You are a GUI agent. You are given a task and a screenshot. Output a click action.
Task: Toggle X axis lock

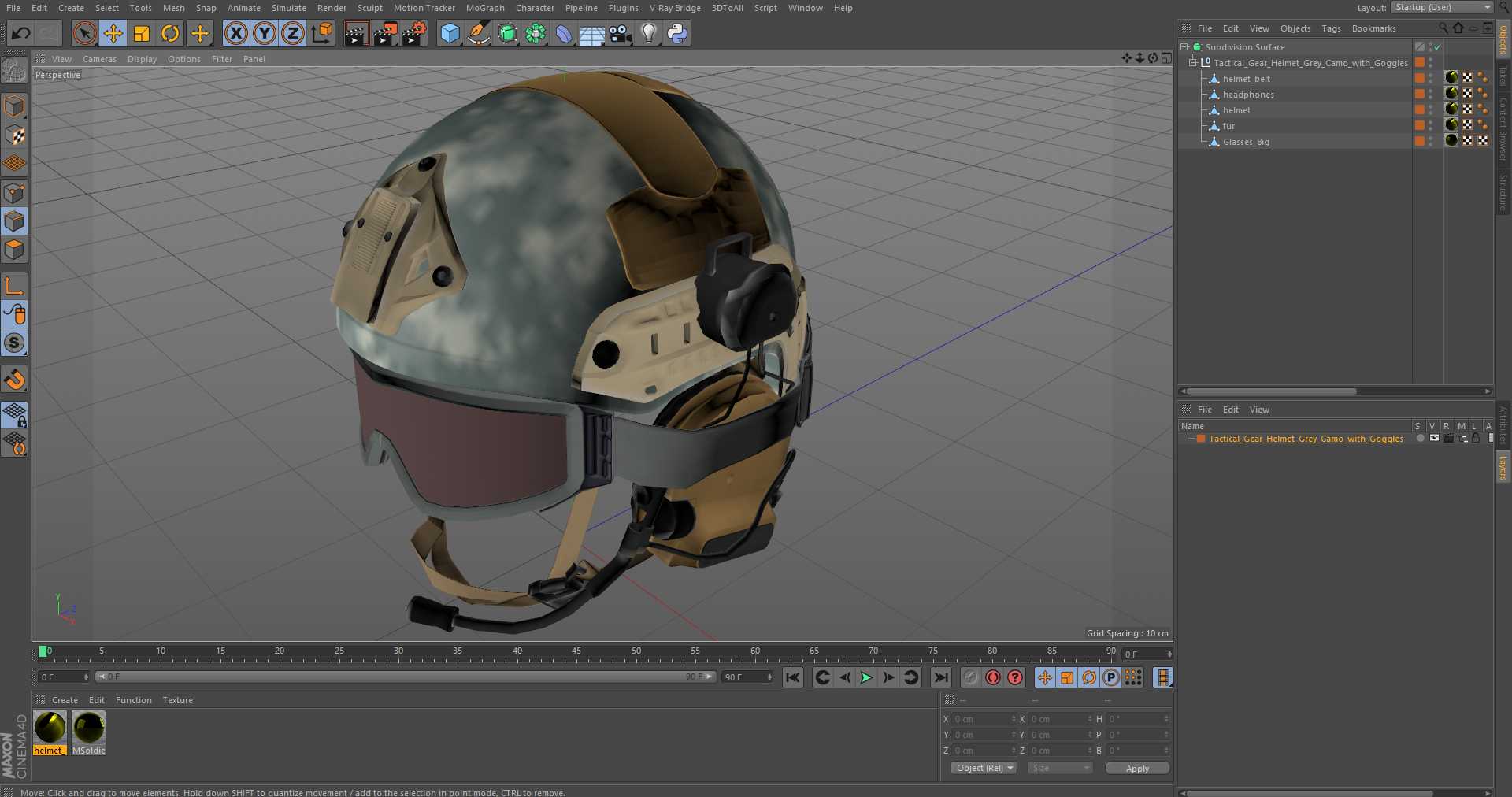(235, 33)
